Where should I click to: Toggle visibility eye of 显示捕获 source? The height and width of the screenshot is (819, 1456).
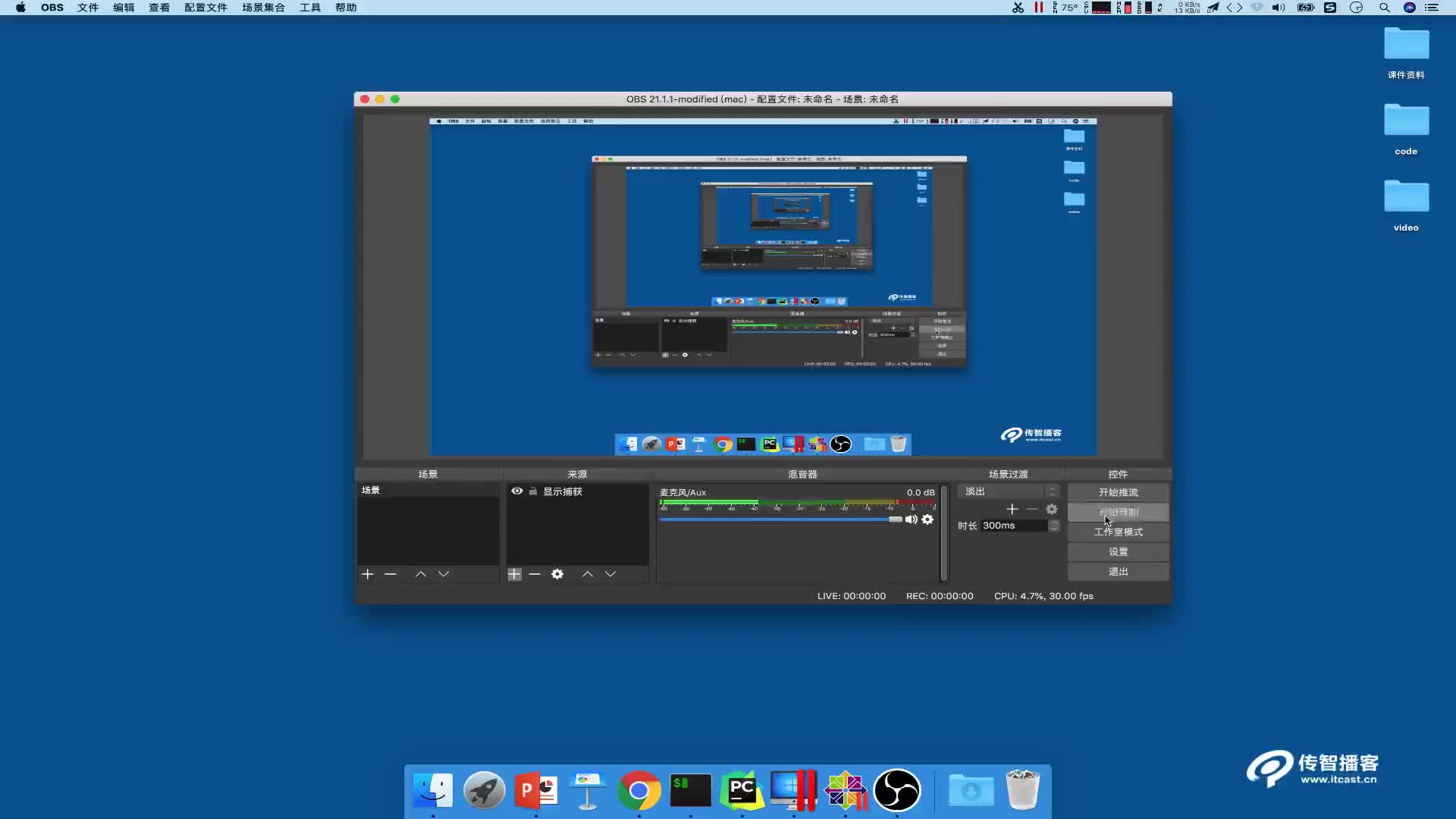517,491
